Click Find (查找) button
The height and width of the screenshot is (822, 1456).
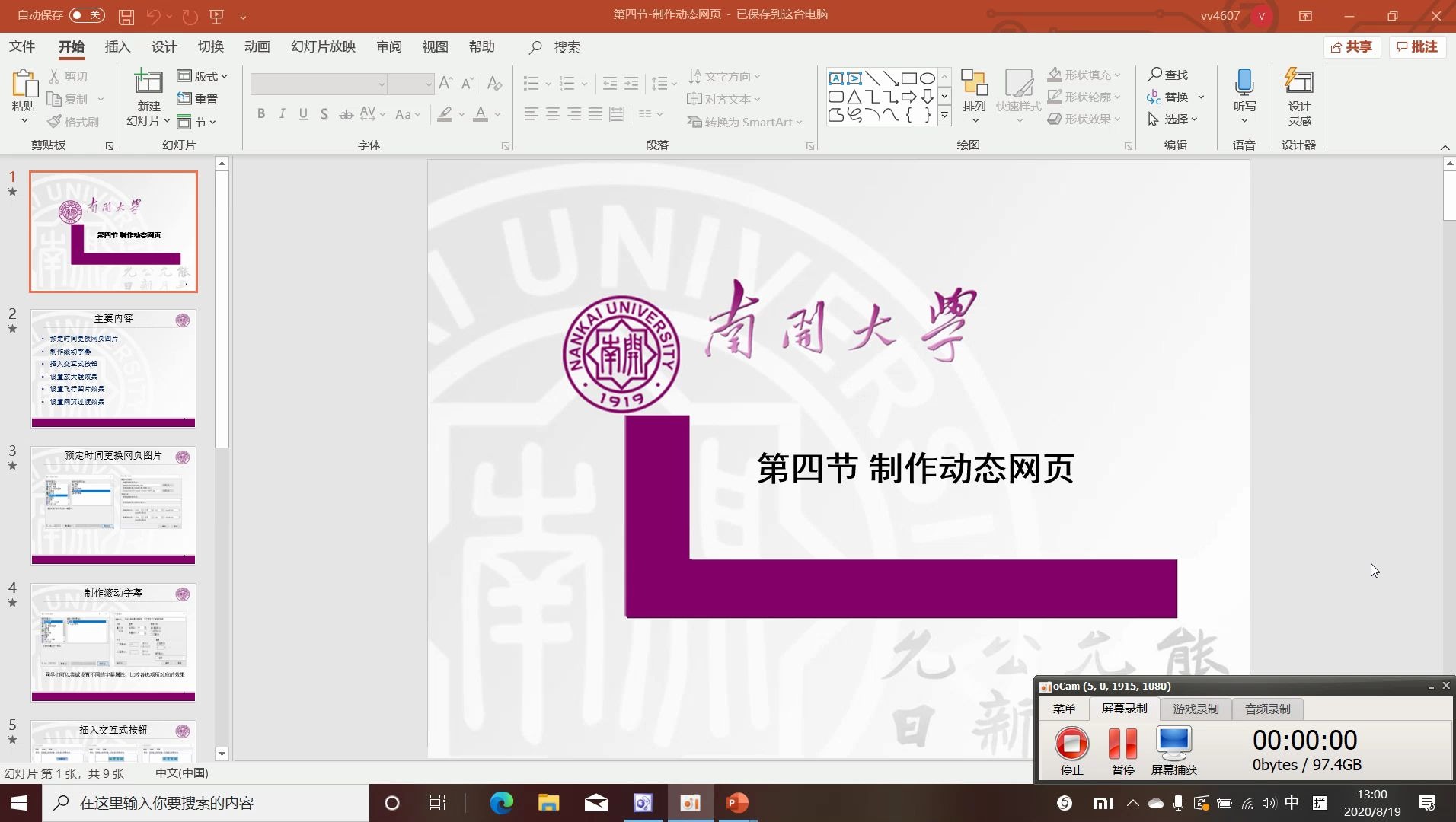point(1168,75)
